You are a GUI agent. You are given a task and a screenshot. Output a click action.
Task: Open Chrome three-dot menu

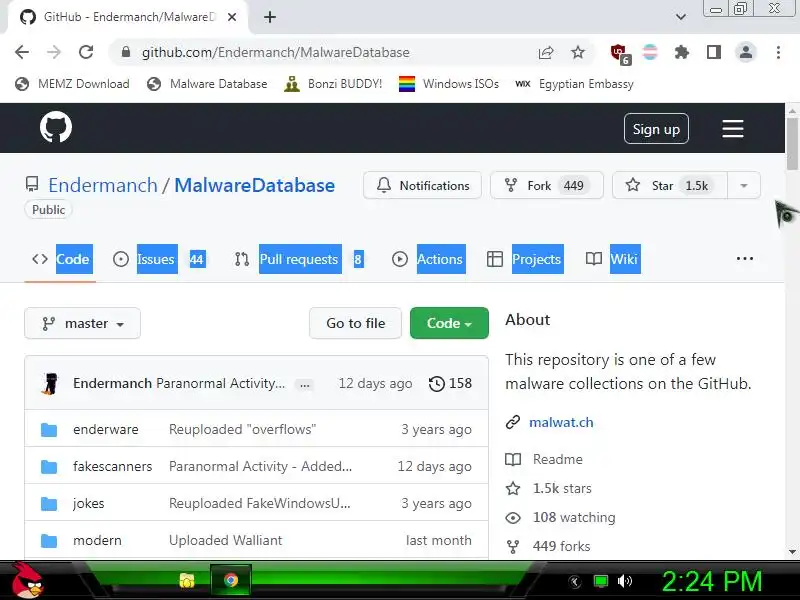pos(778,52)
